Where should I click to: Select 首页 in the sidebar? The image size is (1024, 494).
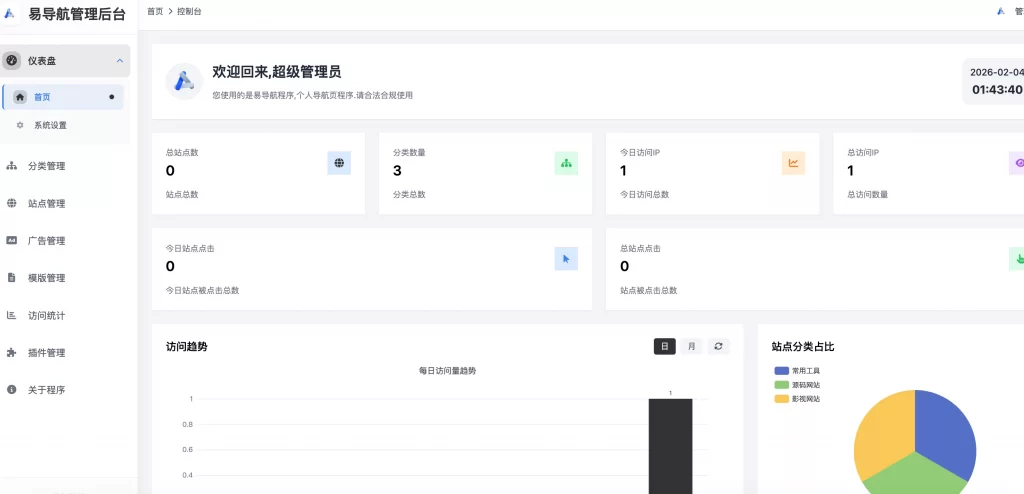(x=63, y=97)
